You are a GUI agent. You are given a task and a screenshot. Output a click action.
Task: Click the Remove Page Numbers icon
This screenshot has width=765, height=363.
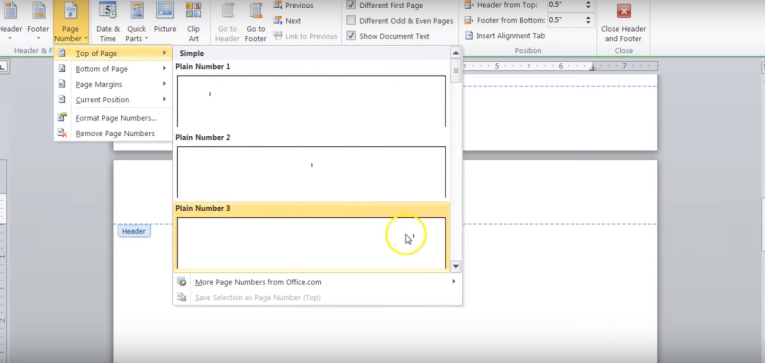pos(62,133)
